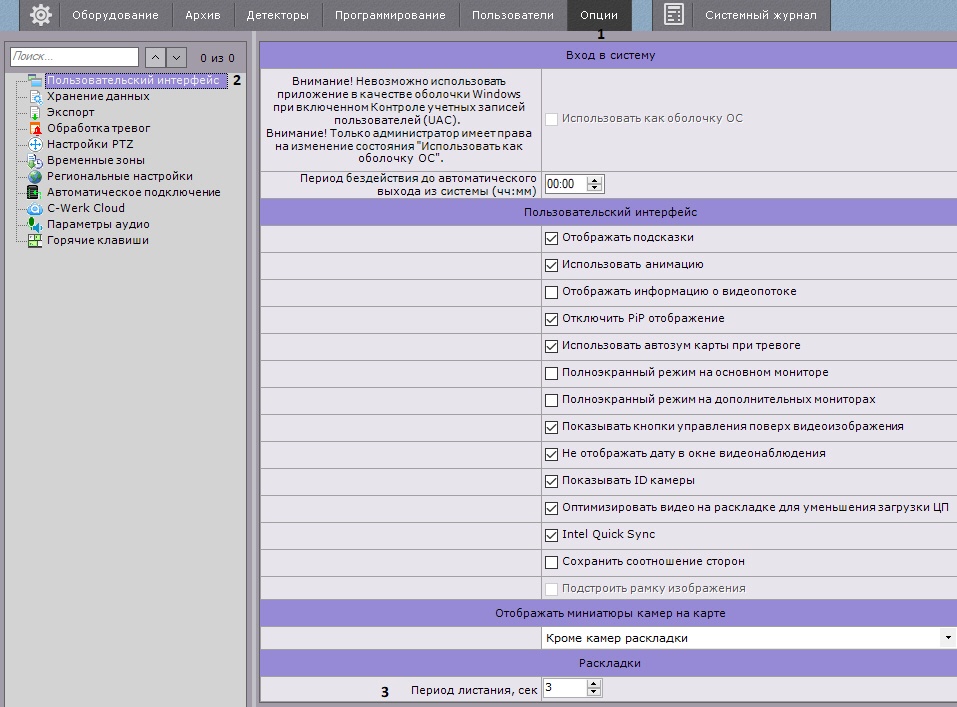The width and height of the screenshot is (957, 707).
Task: Open the camera thumbnails display dropdown
Action: tap(947, 638)
